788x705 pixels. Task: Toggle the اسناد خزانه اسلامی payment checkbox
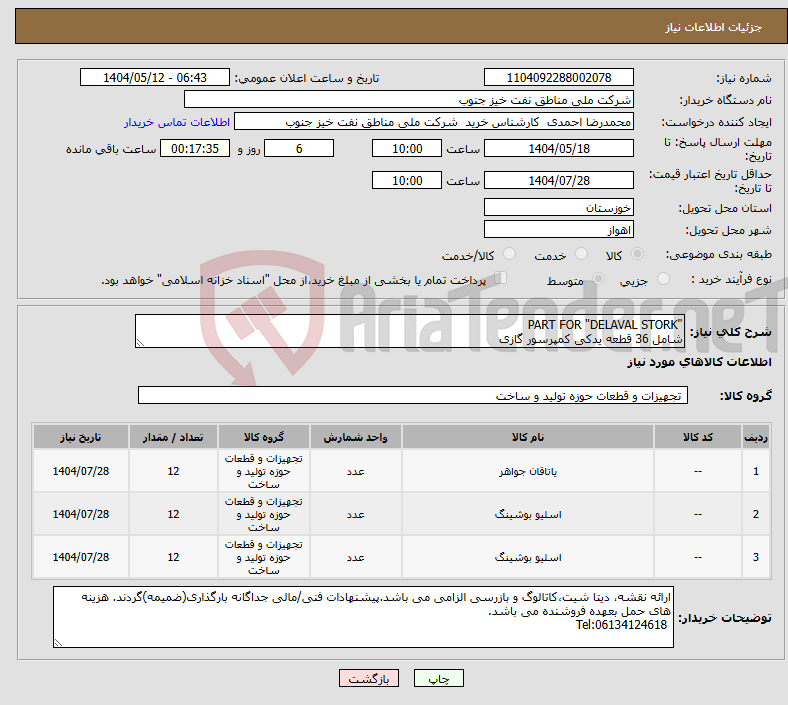pos(500,278)
